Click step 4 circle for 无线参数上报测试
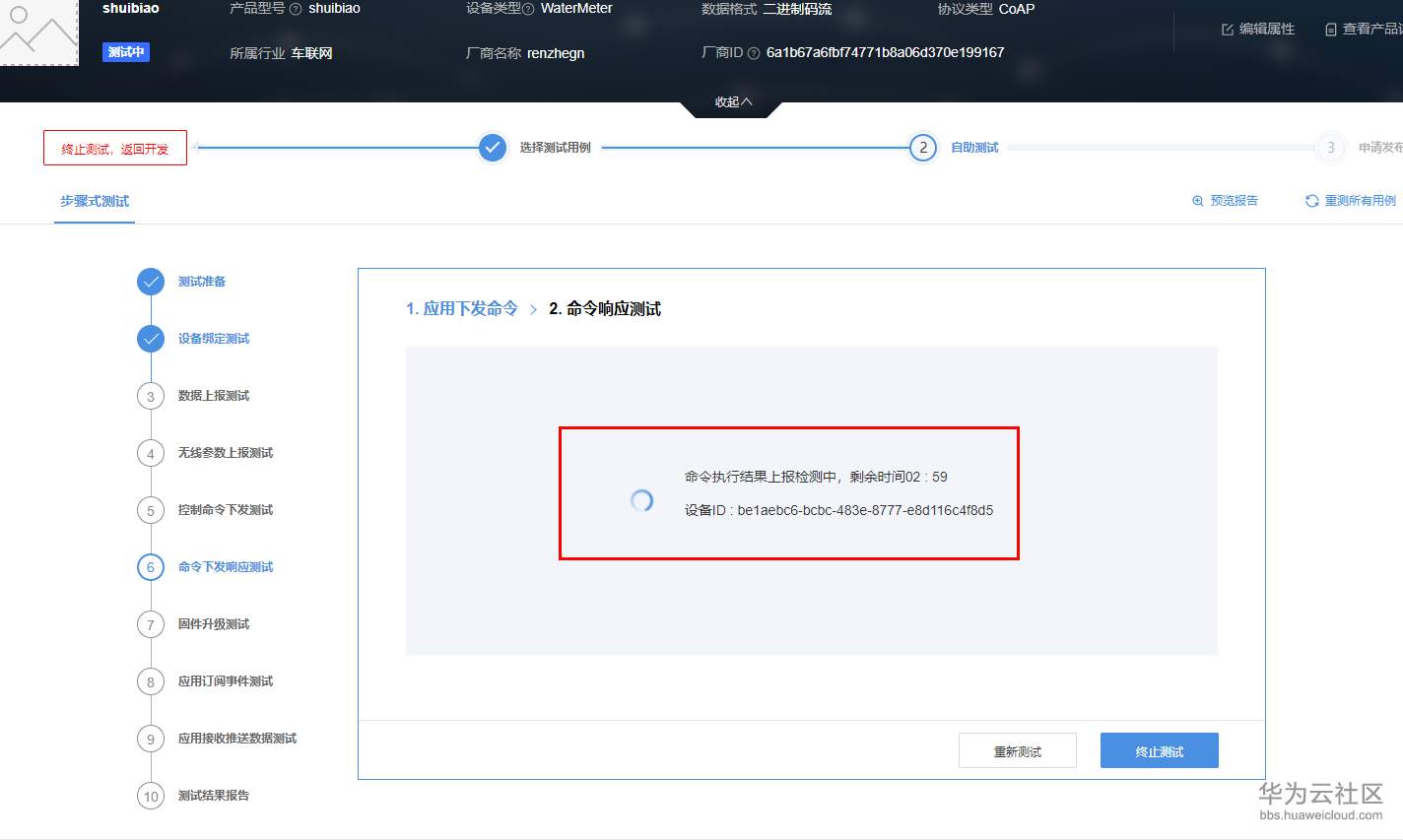This screenshot has height=840, width=1403. 151,453
